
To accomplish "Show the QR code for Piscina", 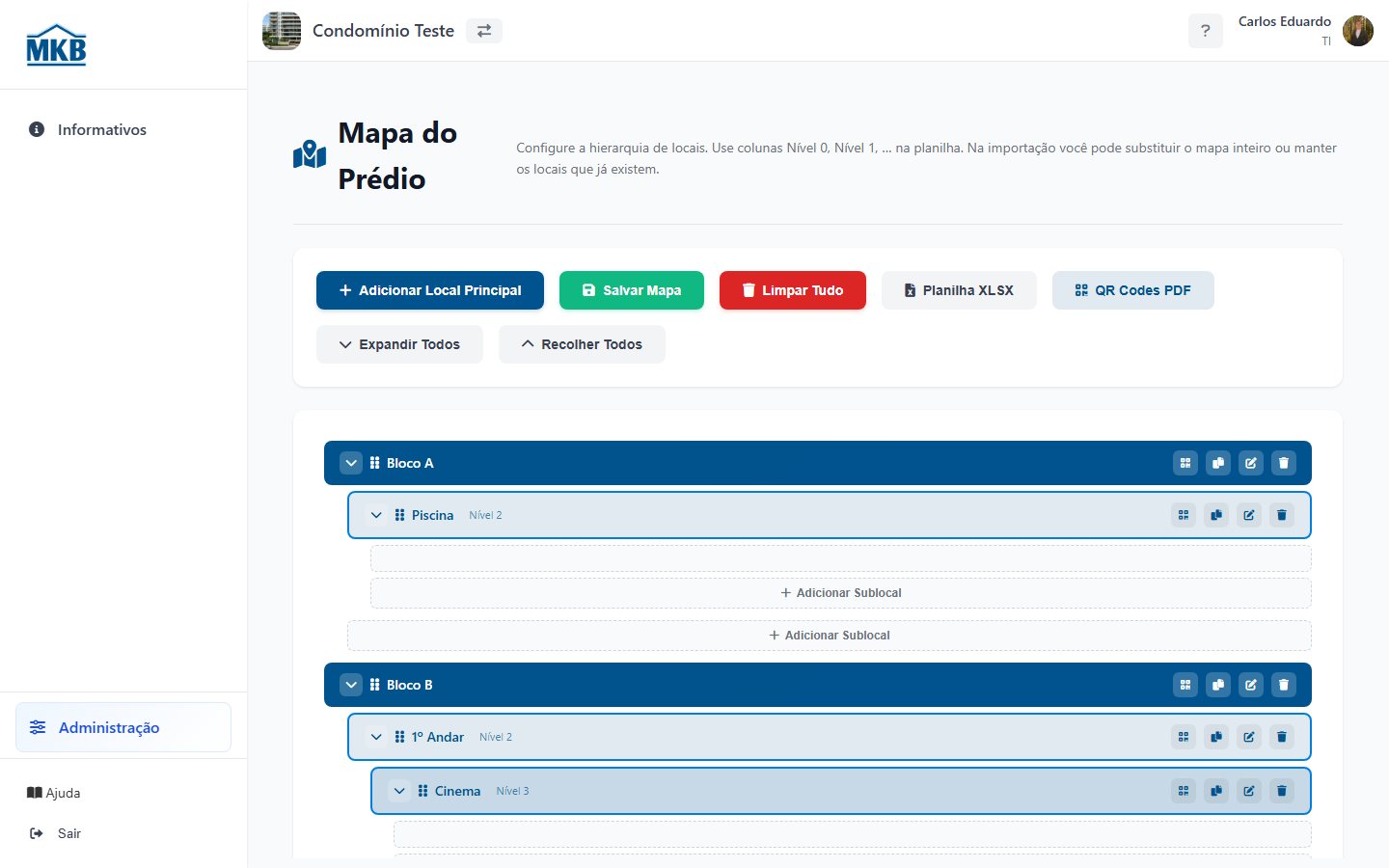I will pyautogui.click(x=1184, y=515).
